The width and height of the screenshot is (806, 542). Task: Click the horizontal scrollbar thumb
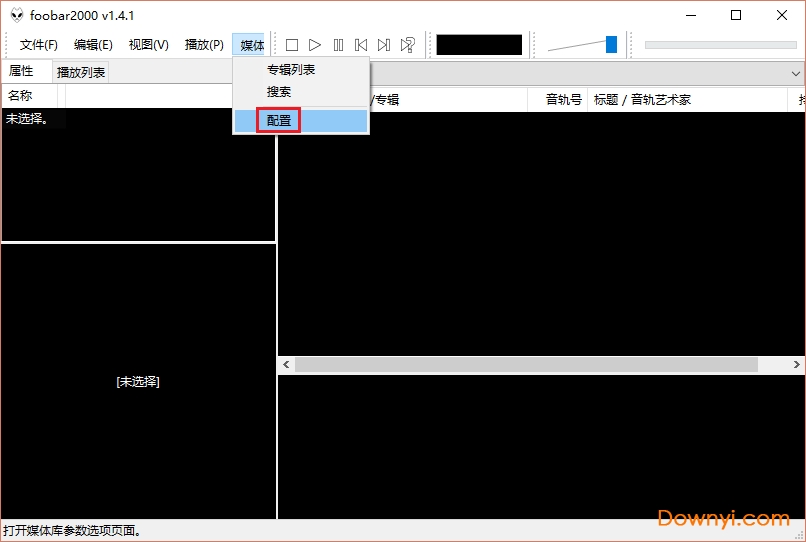click(526, 365)
